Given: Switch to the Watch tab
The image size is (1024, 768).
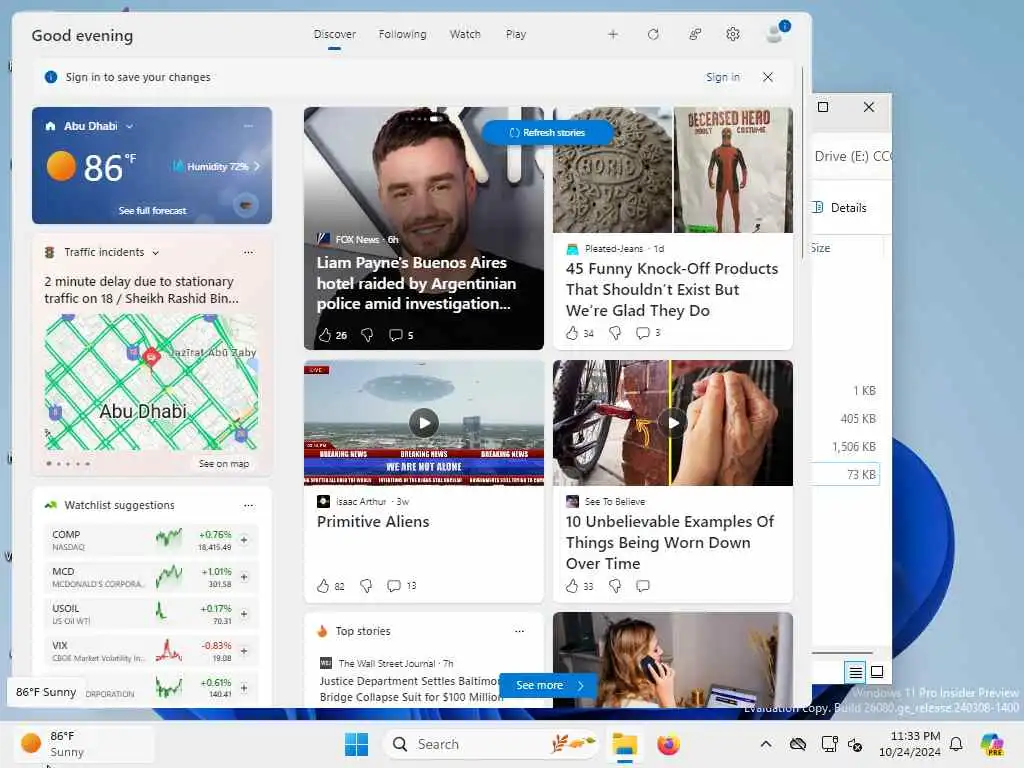Looking at the screenshot, I should pyautogui.click(x=465, y=34).
